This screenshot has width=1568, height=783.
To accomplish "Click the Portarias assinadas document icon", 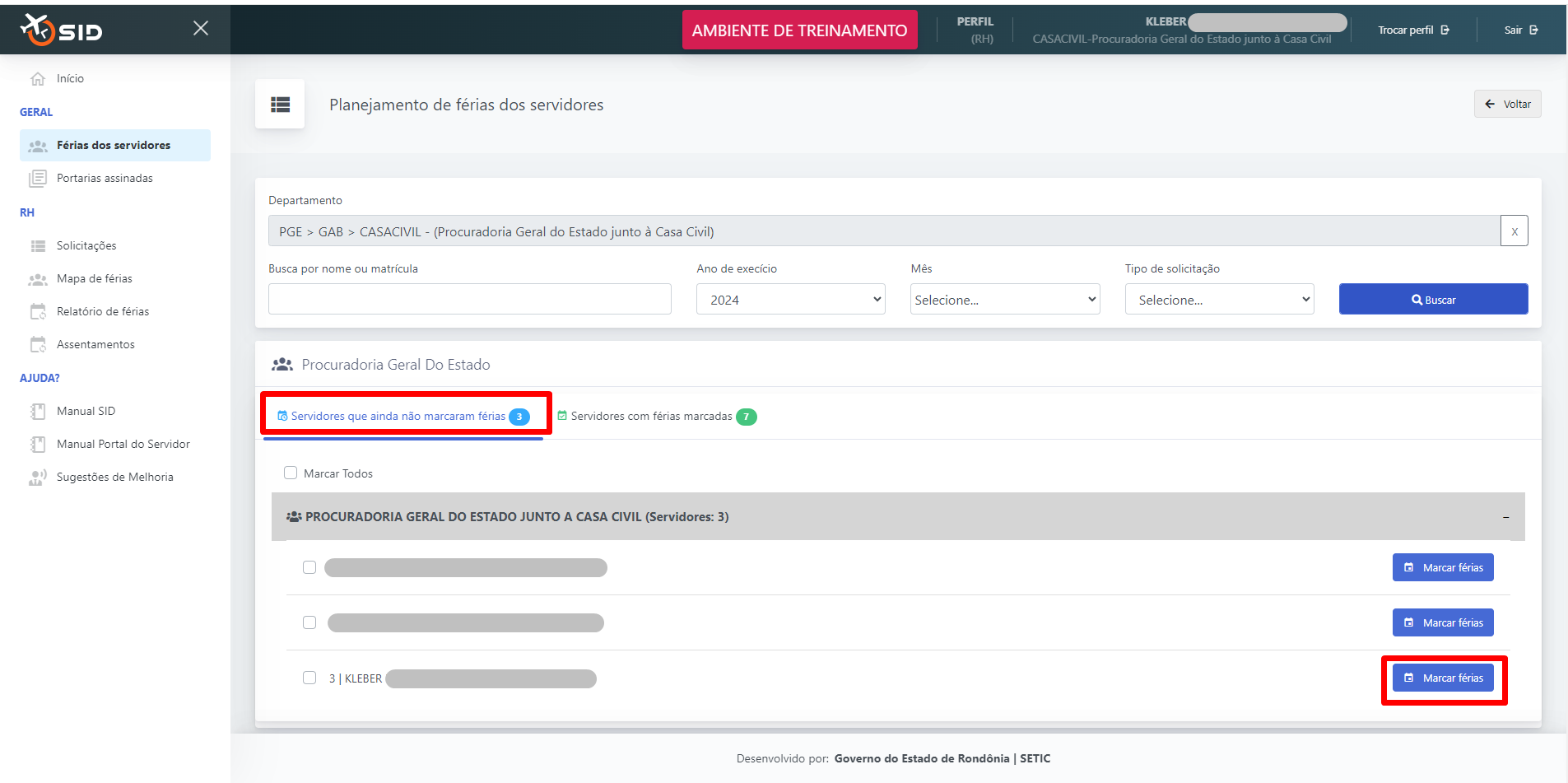I will [38, 179].
